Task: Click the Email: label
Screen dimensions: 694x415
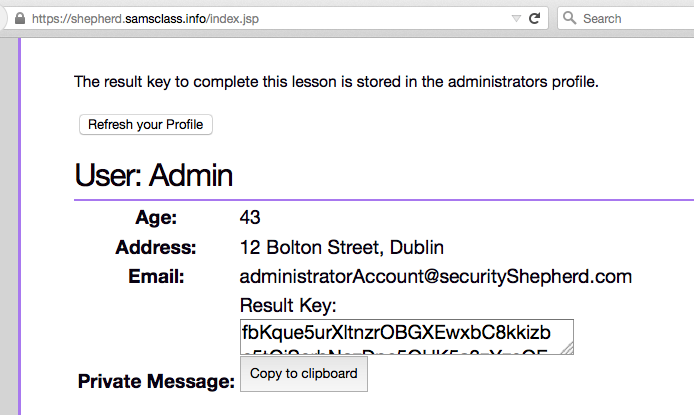Action: click(x=156, y=276)
